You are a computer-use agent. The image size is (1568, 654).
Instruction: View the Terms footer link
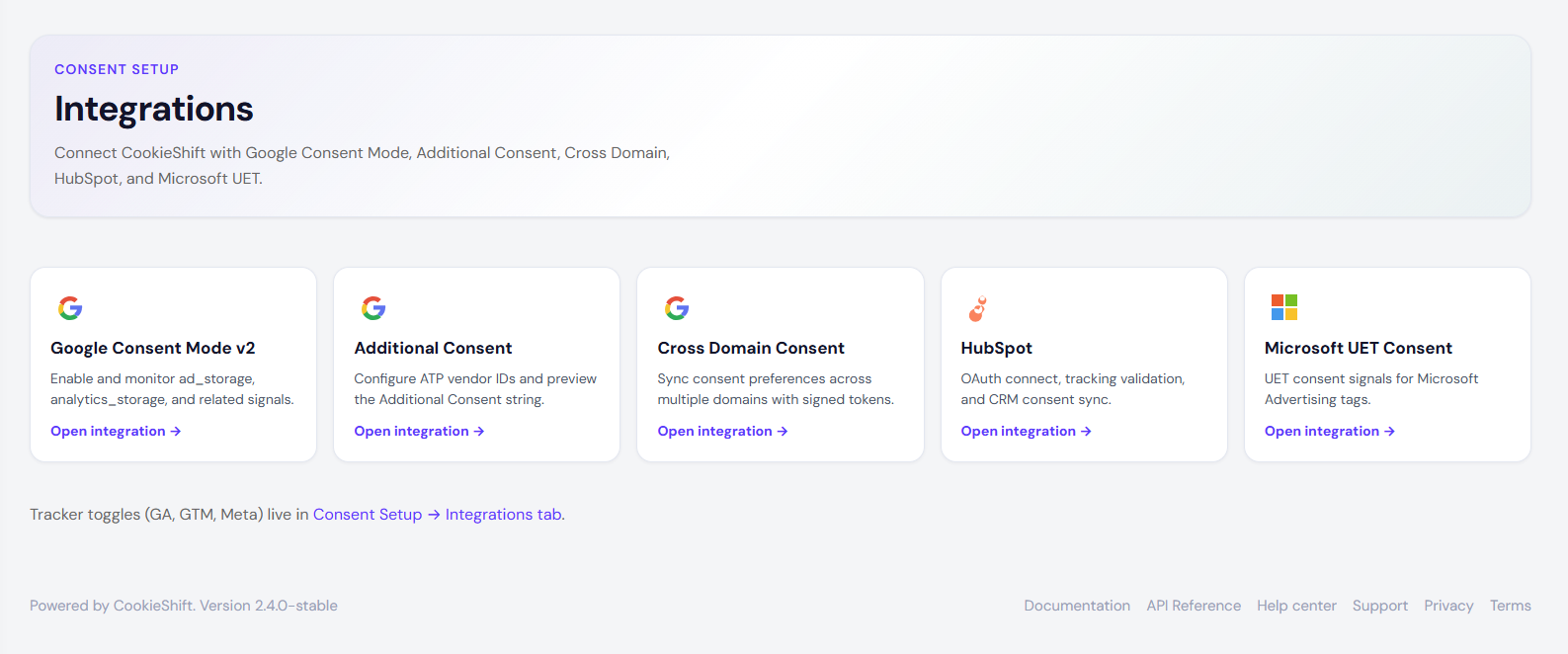click(1511, 606)
